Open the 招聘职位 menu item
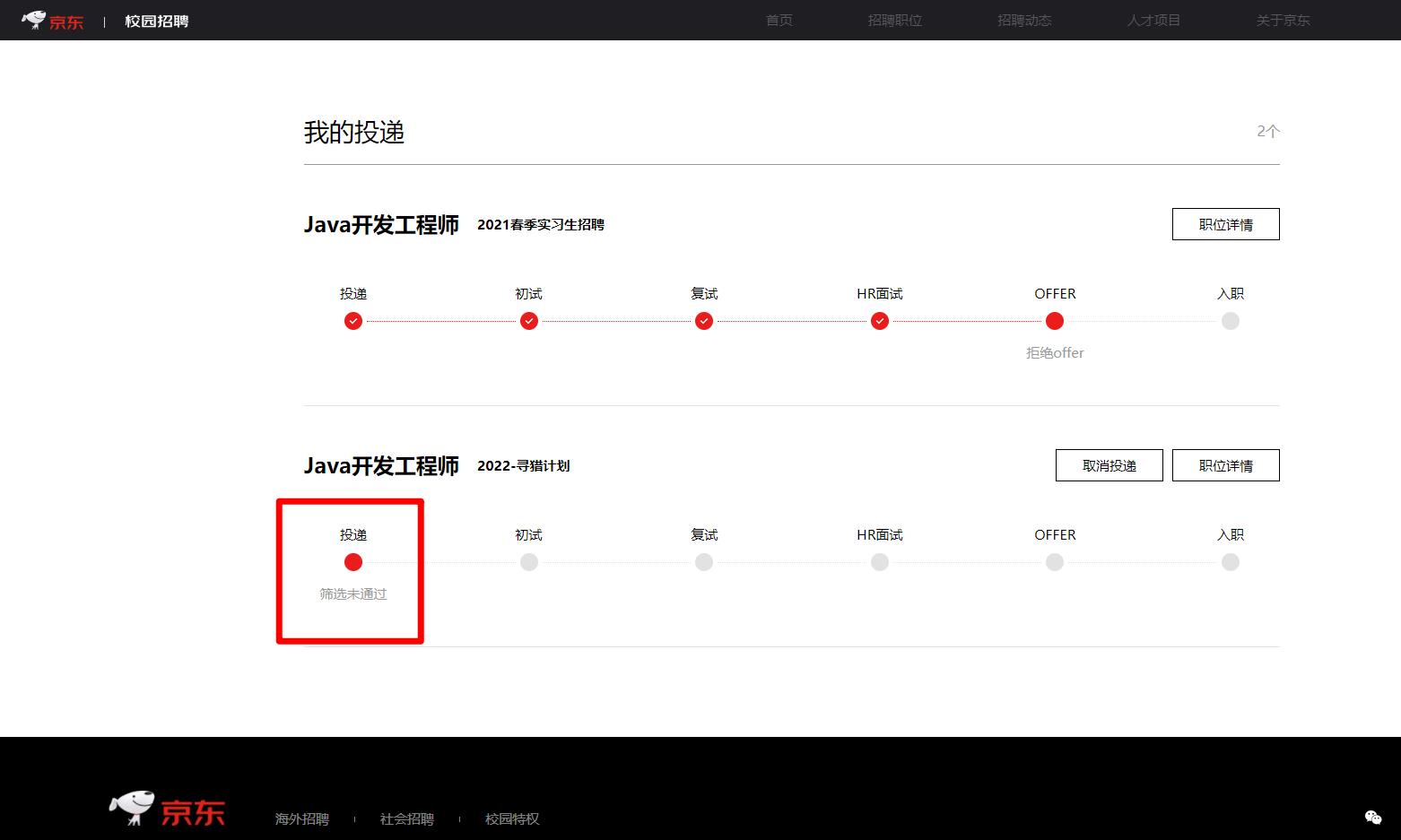Viewport: 1401px width, 840px height. (895, 20)
